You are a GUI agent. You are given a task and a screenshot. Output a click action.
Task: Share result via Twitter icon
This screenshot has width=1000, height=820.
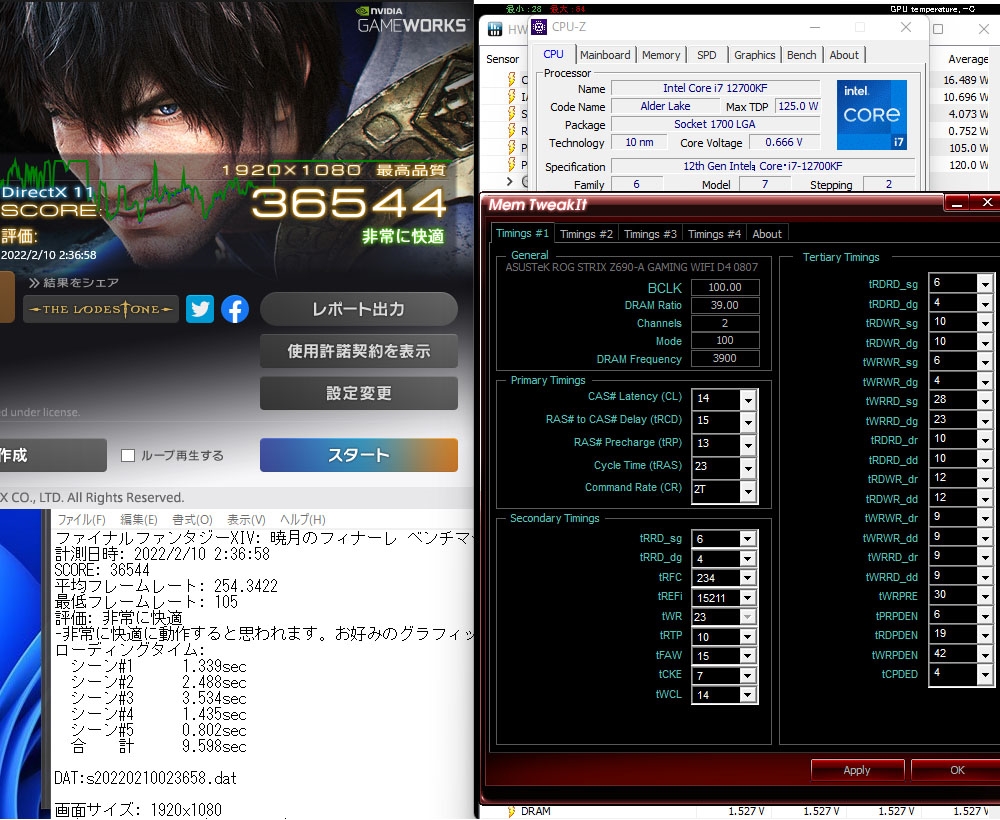click(200, 309)
